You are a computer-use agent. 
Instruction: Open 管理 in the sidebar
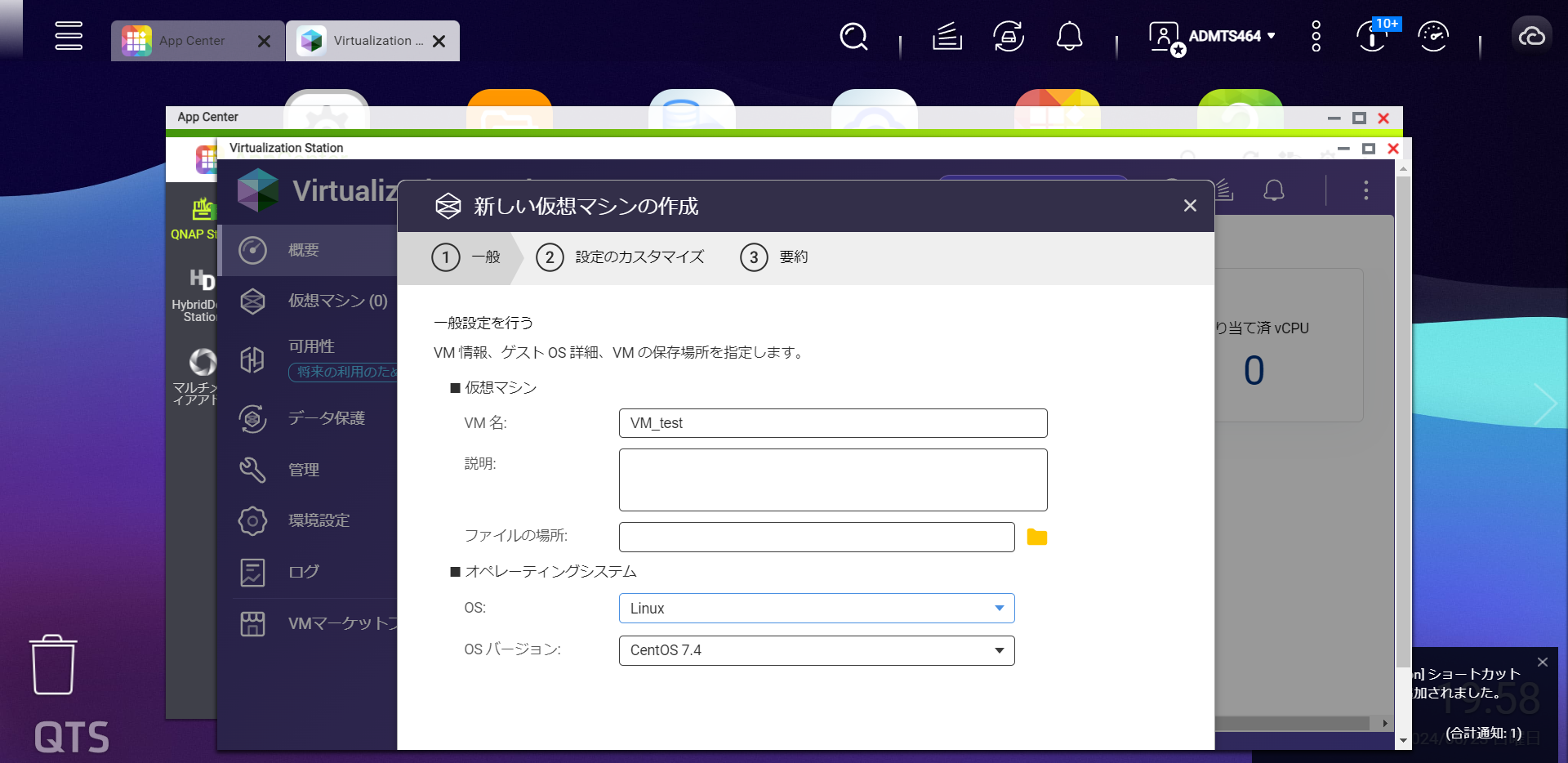coord(308,470)
